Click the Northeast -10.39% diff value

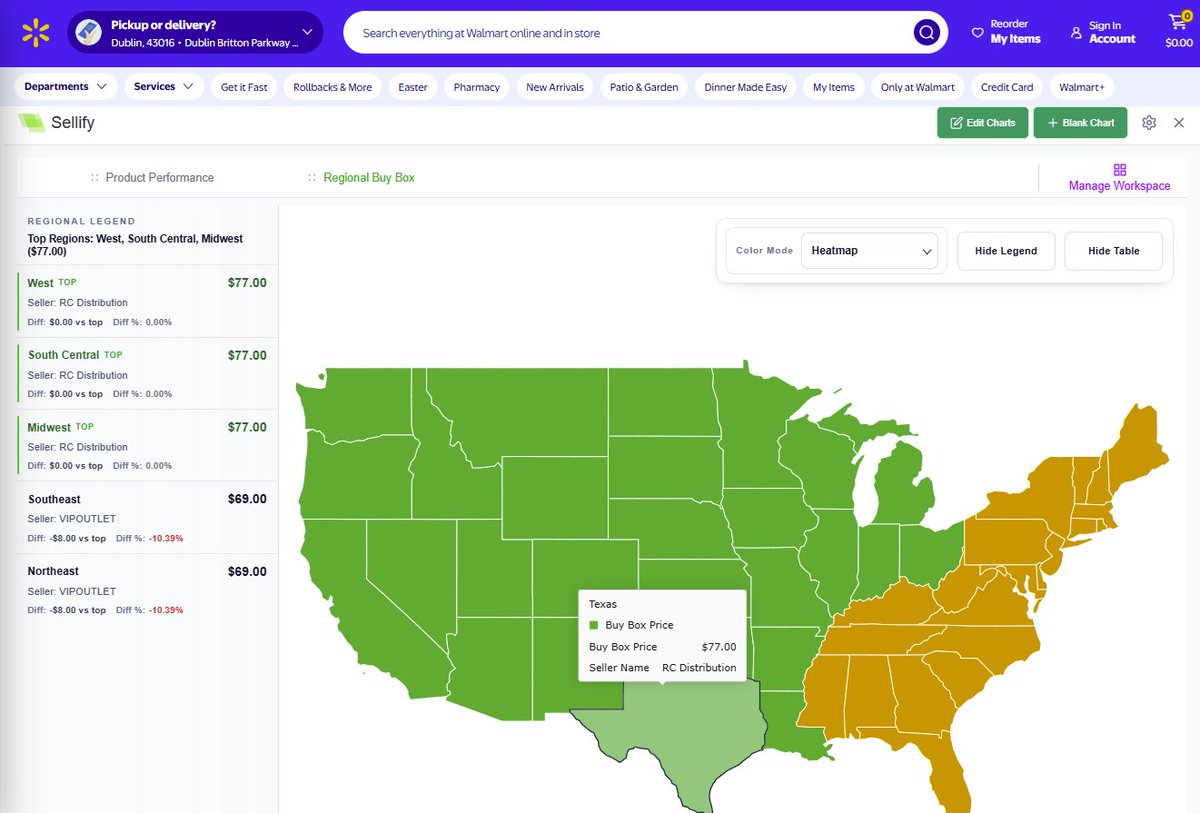[166, 610]
